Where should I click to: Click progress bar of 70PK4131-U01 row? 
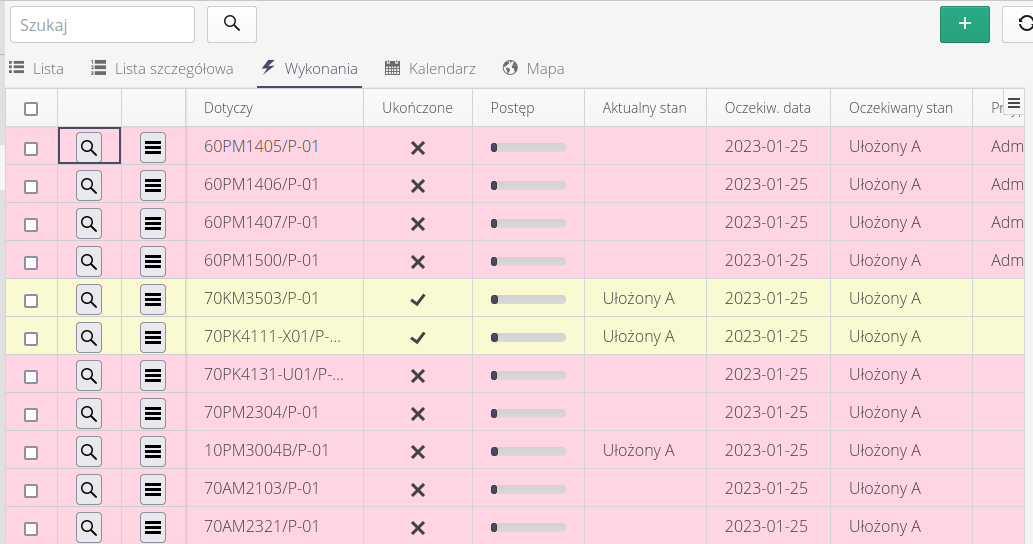click(528, 375)
